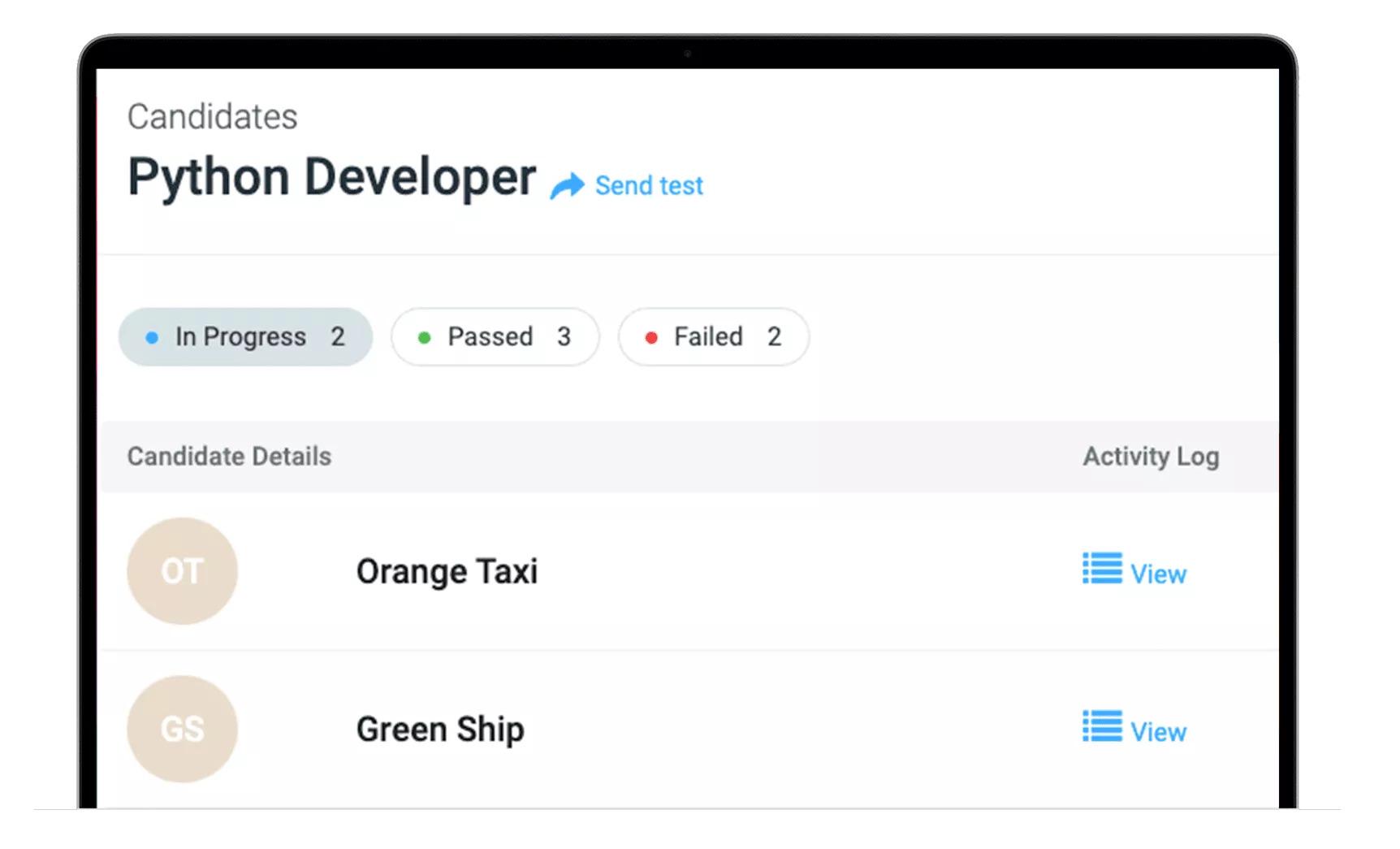The image size is (1400, 849).
Task: View Orange Taxi's activity log
Action: tap(1158, 574)
